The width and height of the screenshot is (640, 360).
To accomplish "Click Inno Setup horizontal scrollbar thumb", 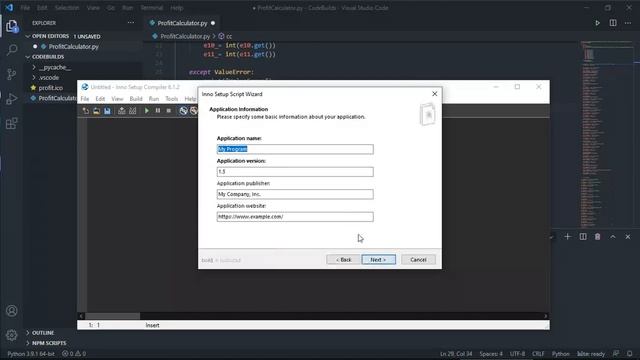I will pyautogui.click(x=113, y=316).
